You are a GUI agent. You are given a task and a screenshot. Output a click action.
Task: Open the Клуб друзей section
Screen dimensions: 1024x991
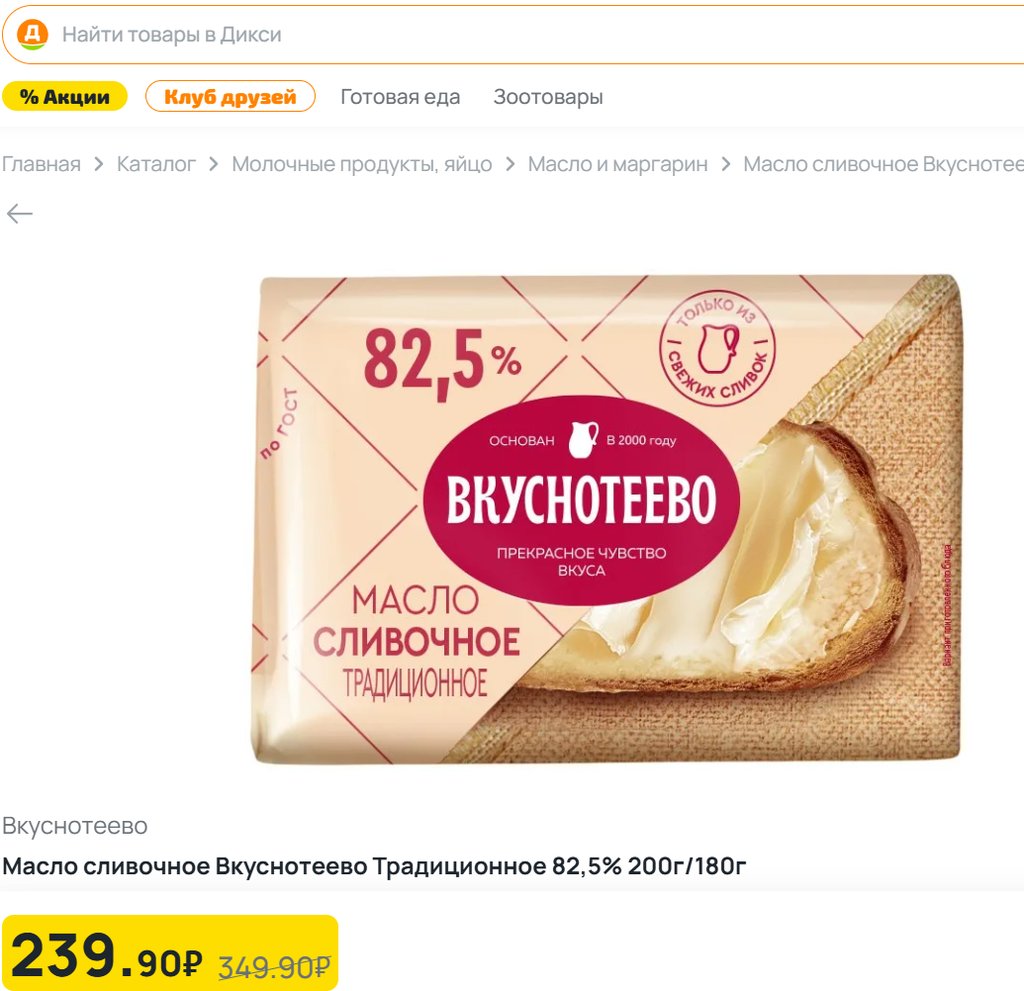pos(230,97)
